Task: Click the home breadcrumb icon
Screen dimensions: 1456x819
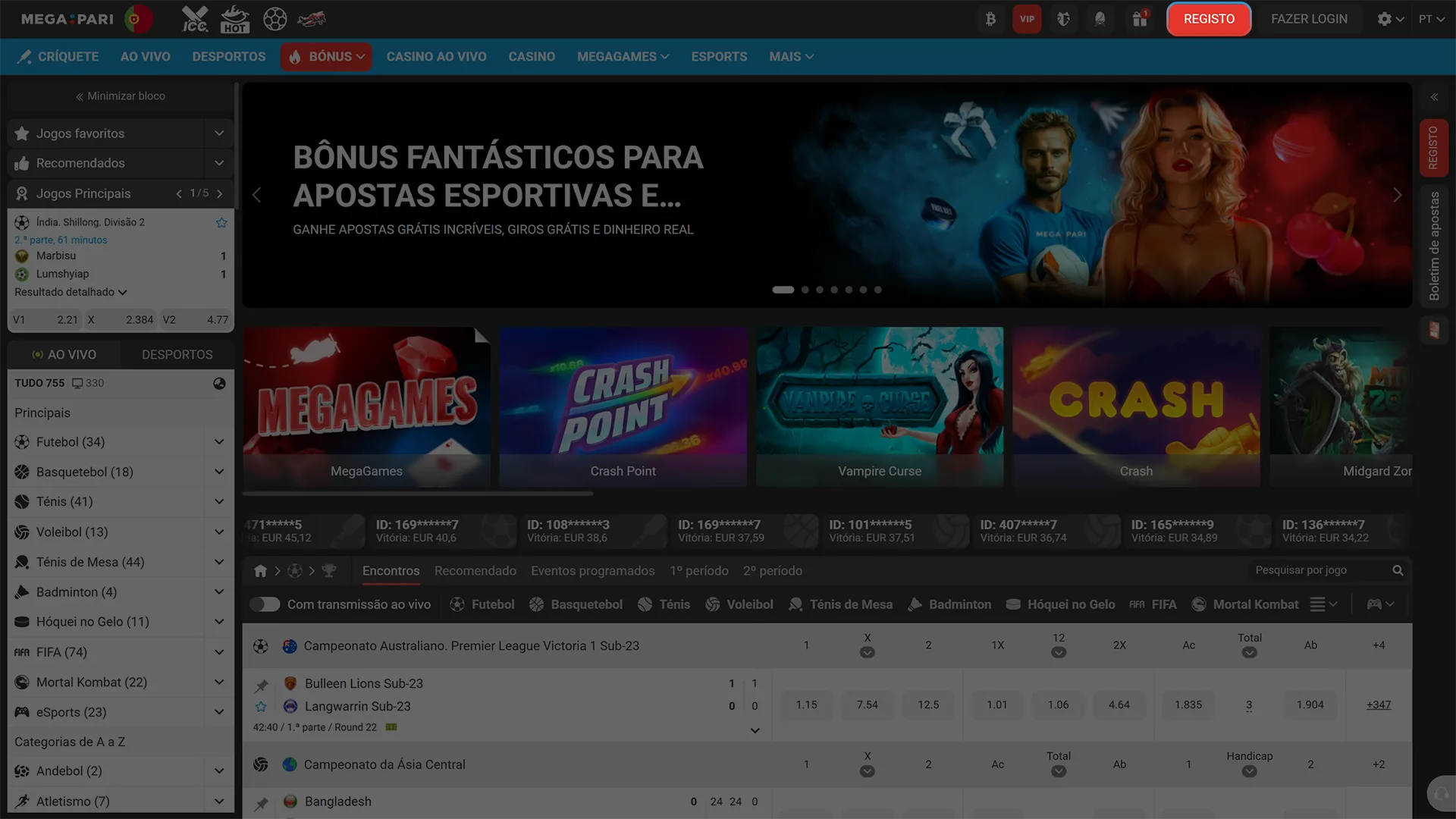Action: [260, 571]
